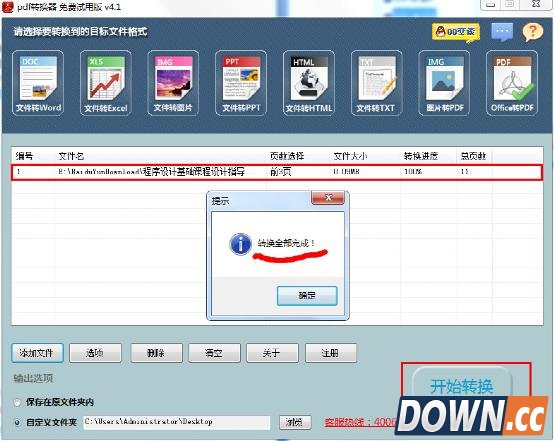Open the blue message bubble icon
The width and height of the screenshot is (554, 441).
tap(502, 32)
